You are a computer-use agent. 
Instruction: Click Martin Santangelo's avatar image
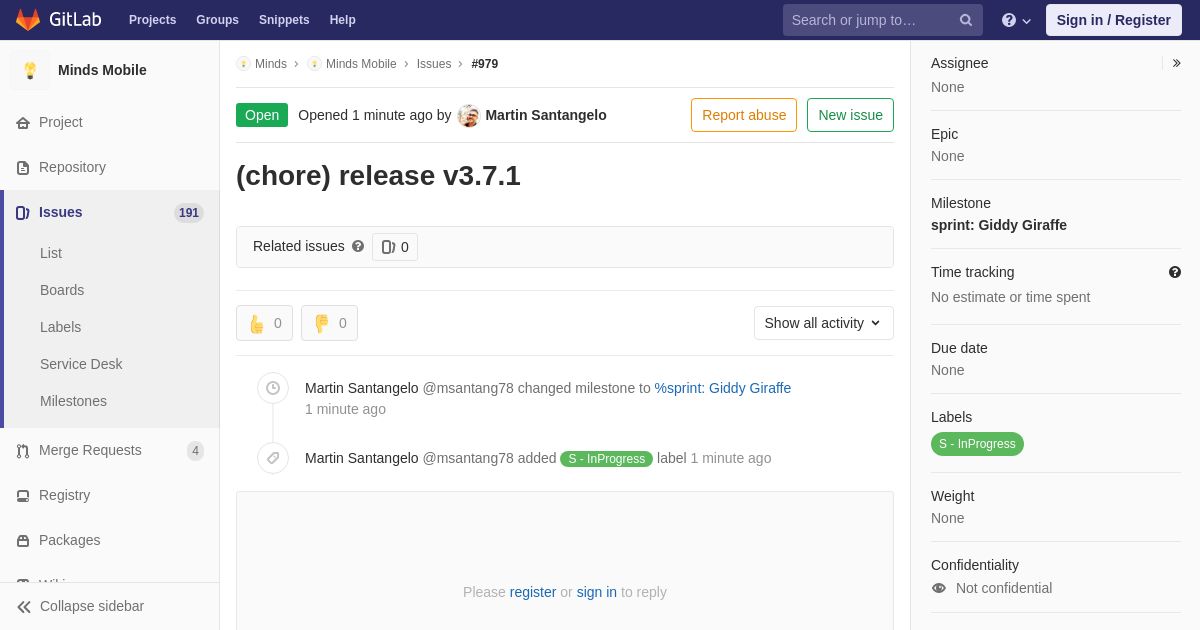[x=468, y=115]
